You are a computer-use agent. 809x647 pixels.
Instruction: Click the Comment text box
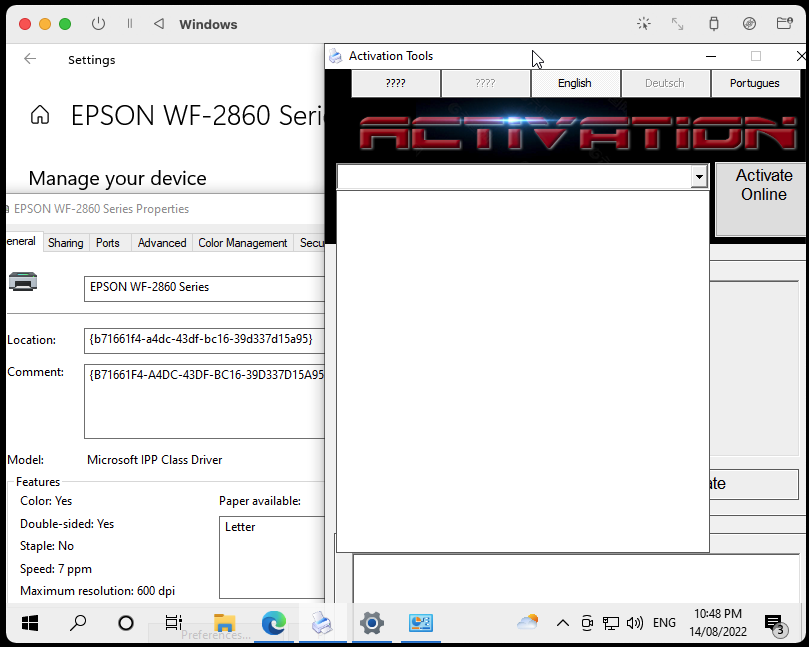204,401
